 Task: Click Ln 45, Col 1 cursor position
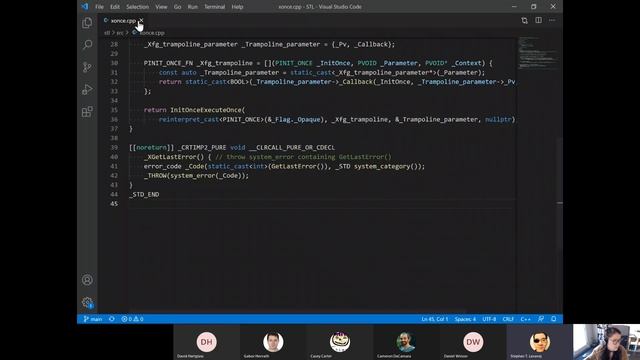point(435,319)
